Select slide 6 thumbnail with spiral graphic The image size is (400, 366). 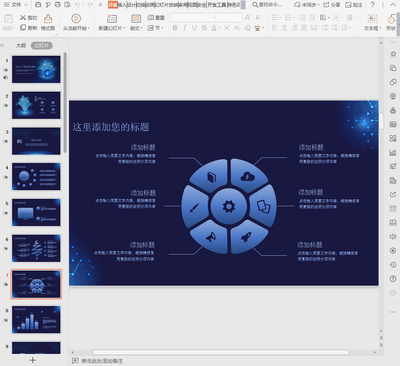[36, 248]
